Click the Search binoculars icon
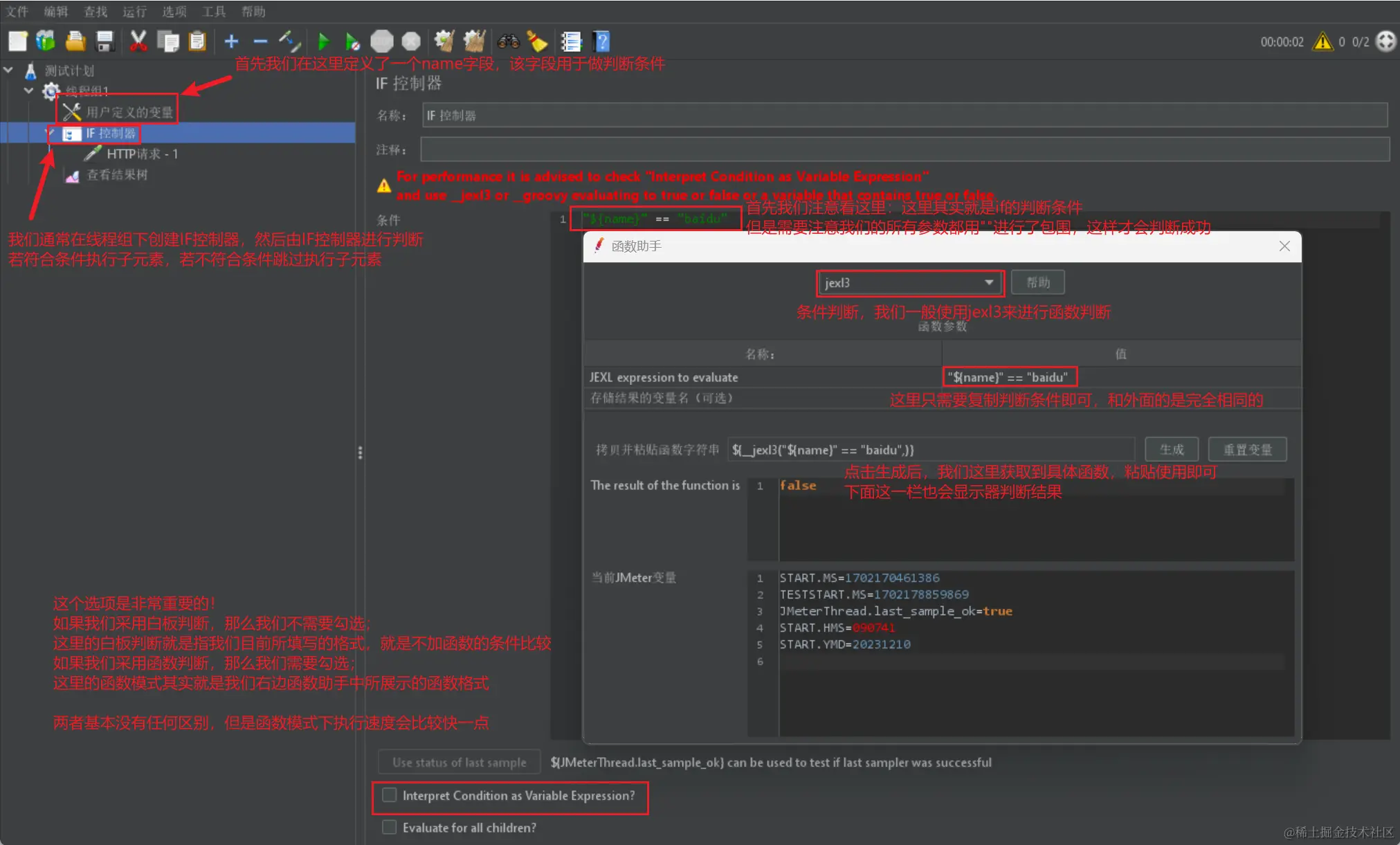 [x=508, y=42]
